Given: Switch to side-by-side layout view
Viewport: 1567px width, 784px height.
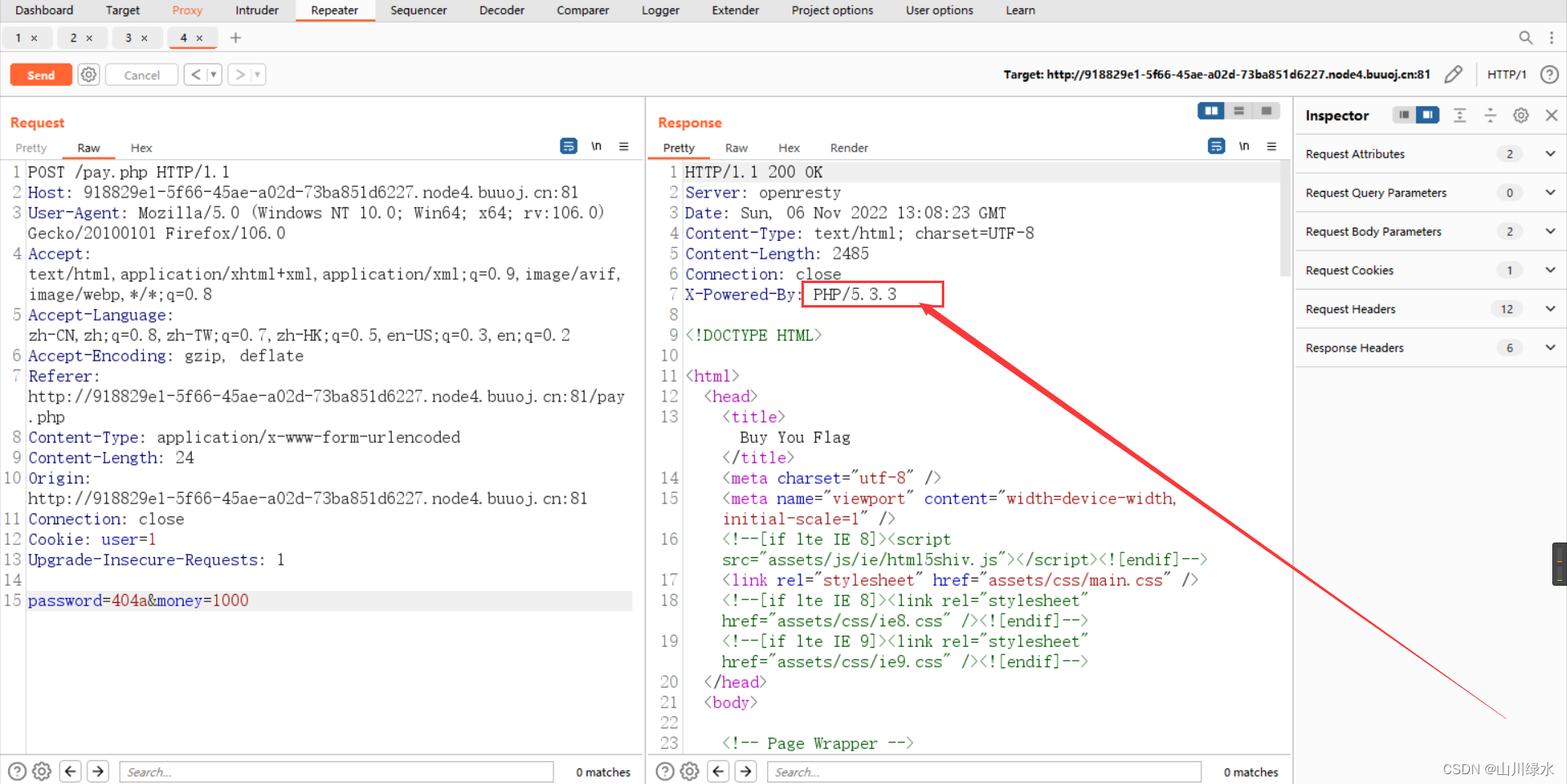Looking at the screenshot, I should (x=1211, y=111).
